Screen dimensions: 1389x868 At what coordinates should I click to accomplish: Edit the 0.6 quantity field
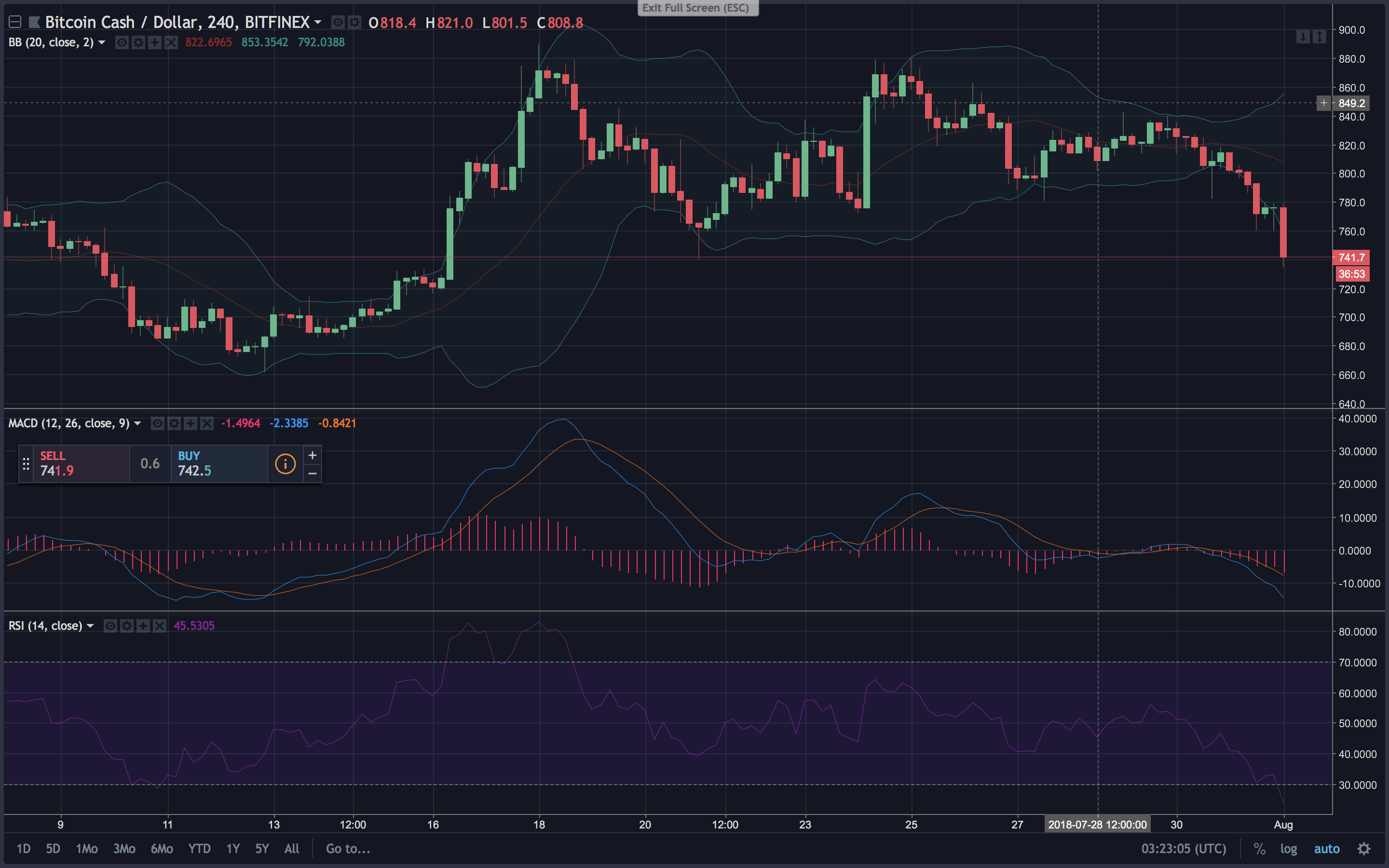pyautogui.click(x=150, y=464)
